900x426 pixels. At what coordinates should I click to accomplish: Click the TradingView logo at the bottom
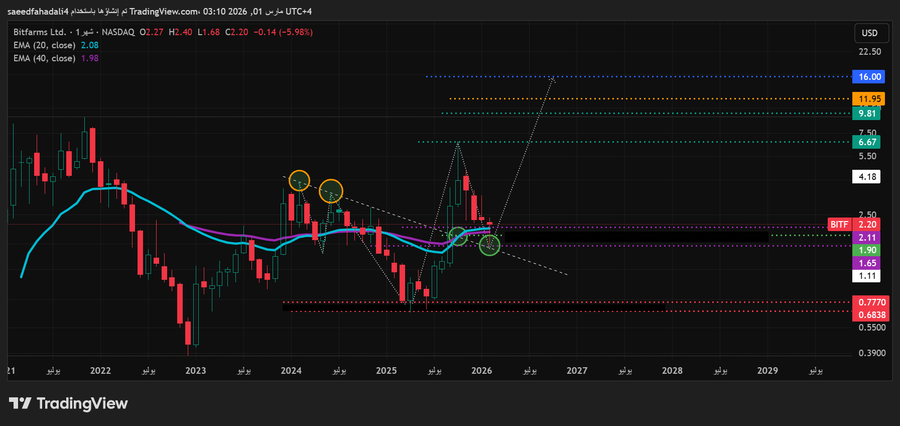[x=68, y=404]
